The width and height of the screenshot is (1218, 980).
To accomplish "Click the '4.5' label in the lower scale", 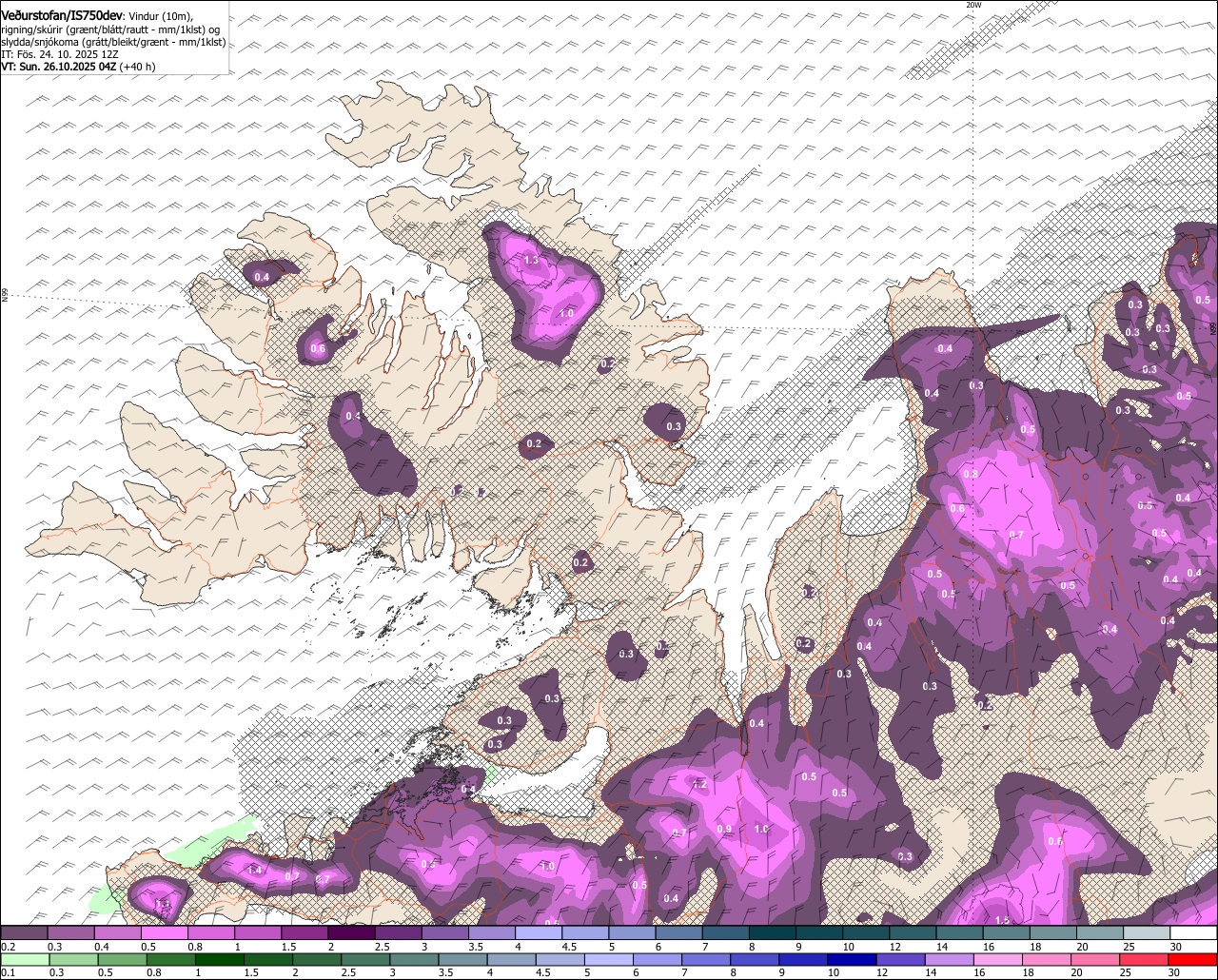I will 544,973.
